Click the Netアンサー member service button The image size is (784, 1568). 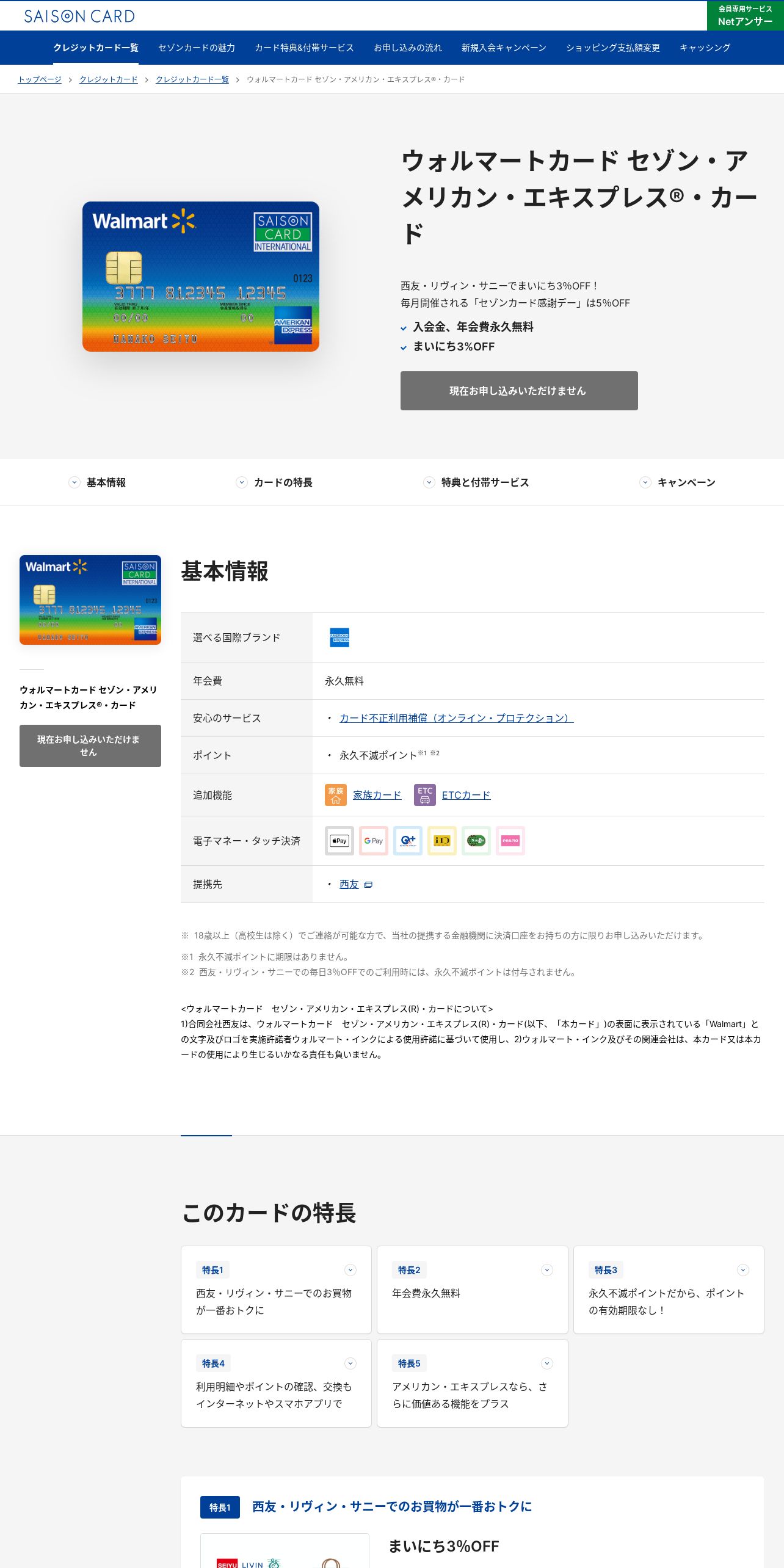tap(746, 16)
